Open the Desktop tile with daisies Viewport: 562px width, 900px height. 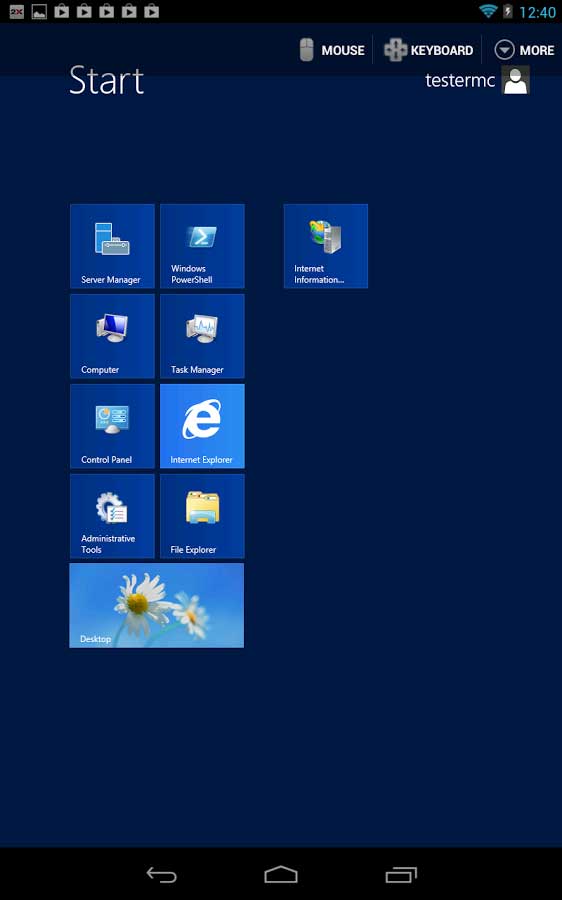tap(157, 605)
